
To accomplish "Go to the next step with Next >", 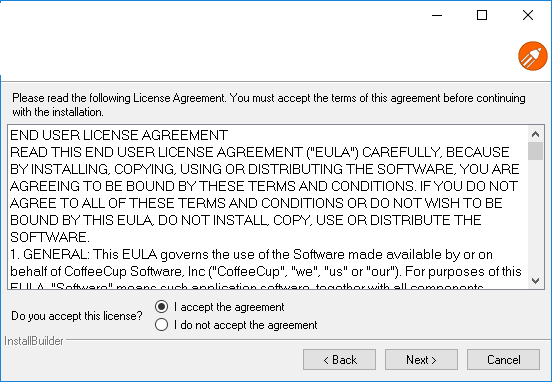I will (421, 360).
